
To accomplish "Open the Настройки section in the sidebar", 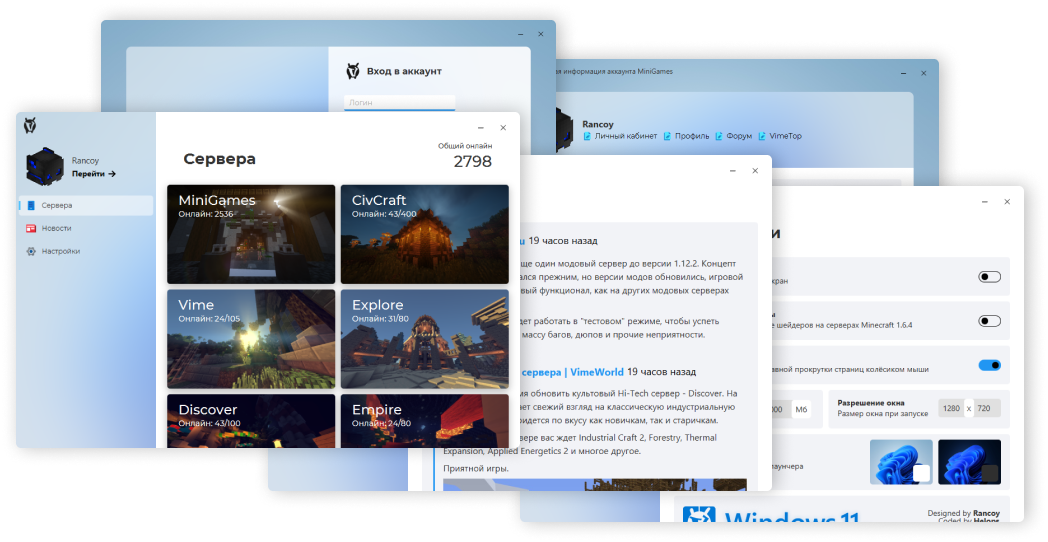I will click(x=60, y=251).
